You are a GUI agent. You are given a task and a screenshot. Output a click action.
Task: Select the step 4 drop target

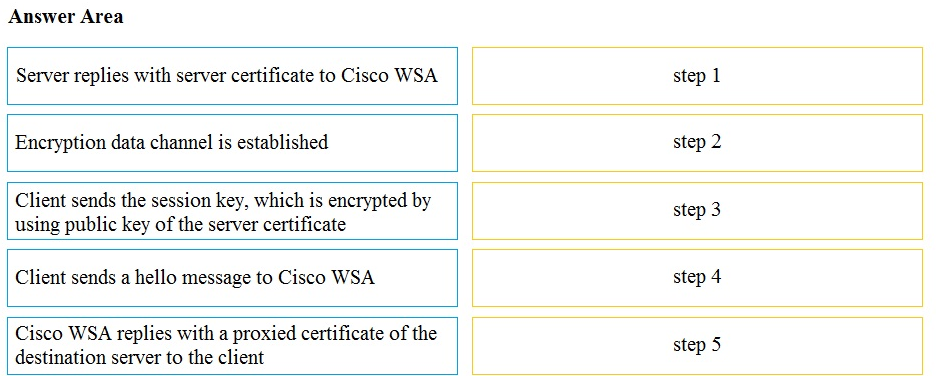(x=697, y=278)
